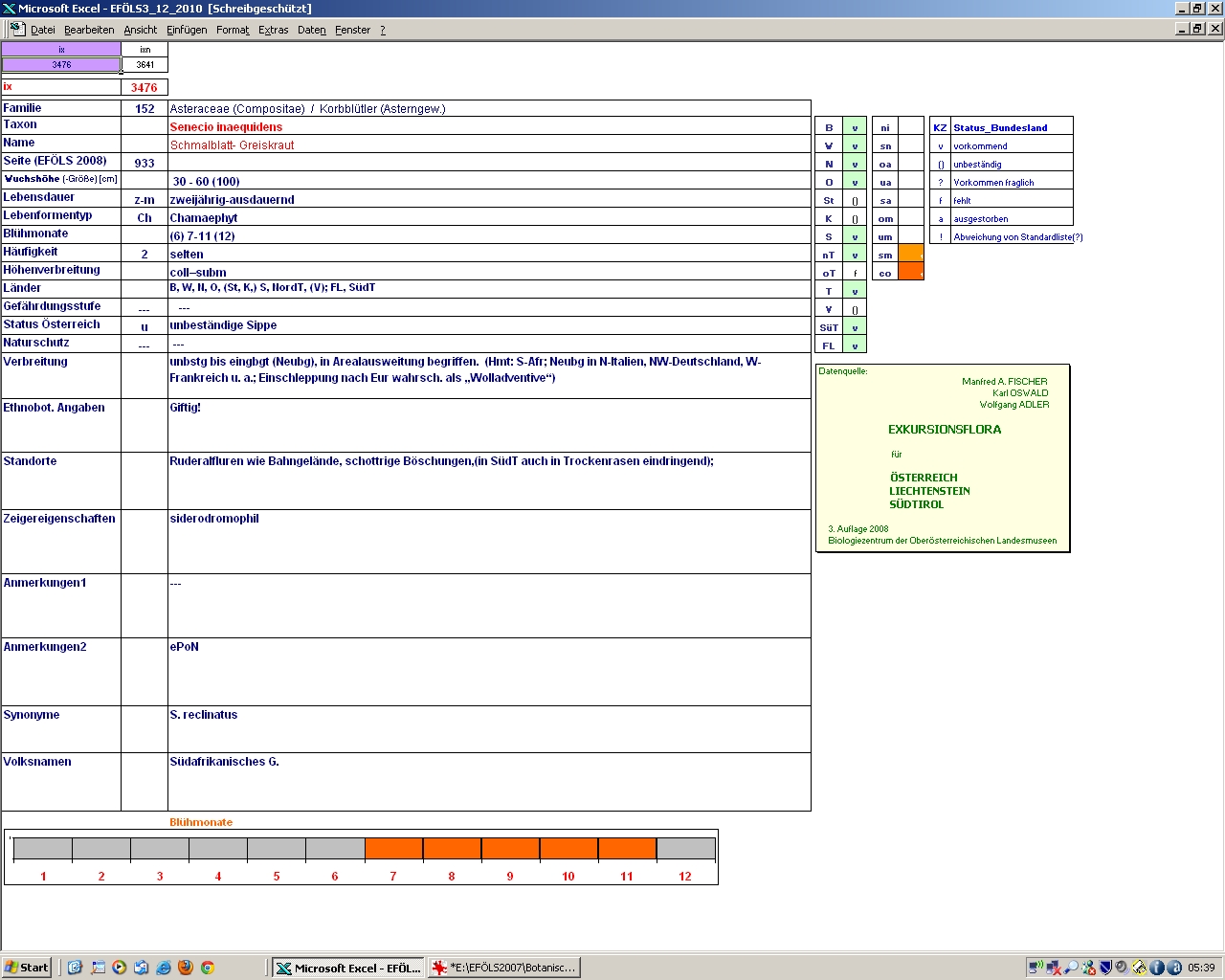Click the Status_Bundesland legend header
1225x980 pixels.
(1000, 127)
